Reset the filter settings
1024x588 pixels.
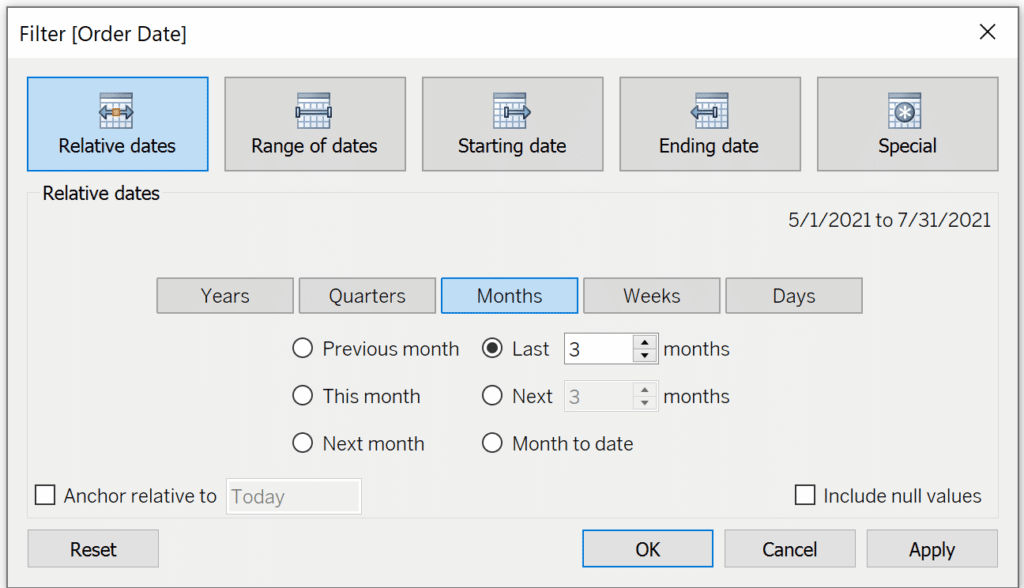click(x=93, y=549)
